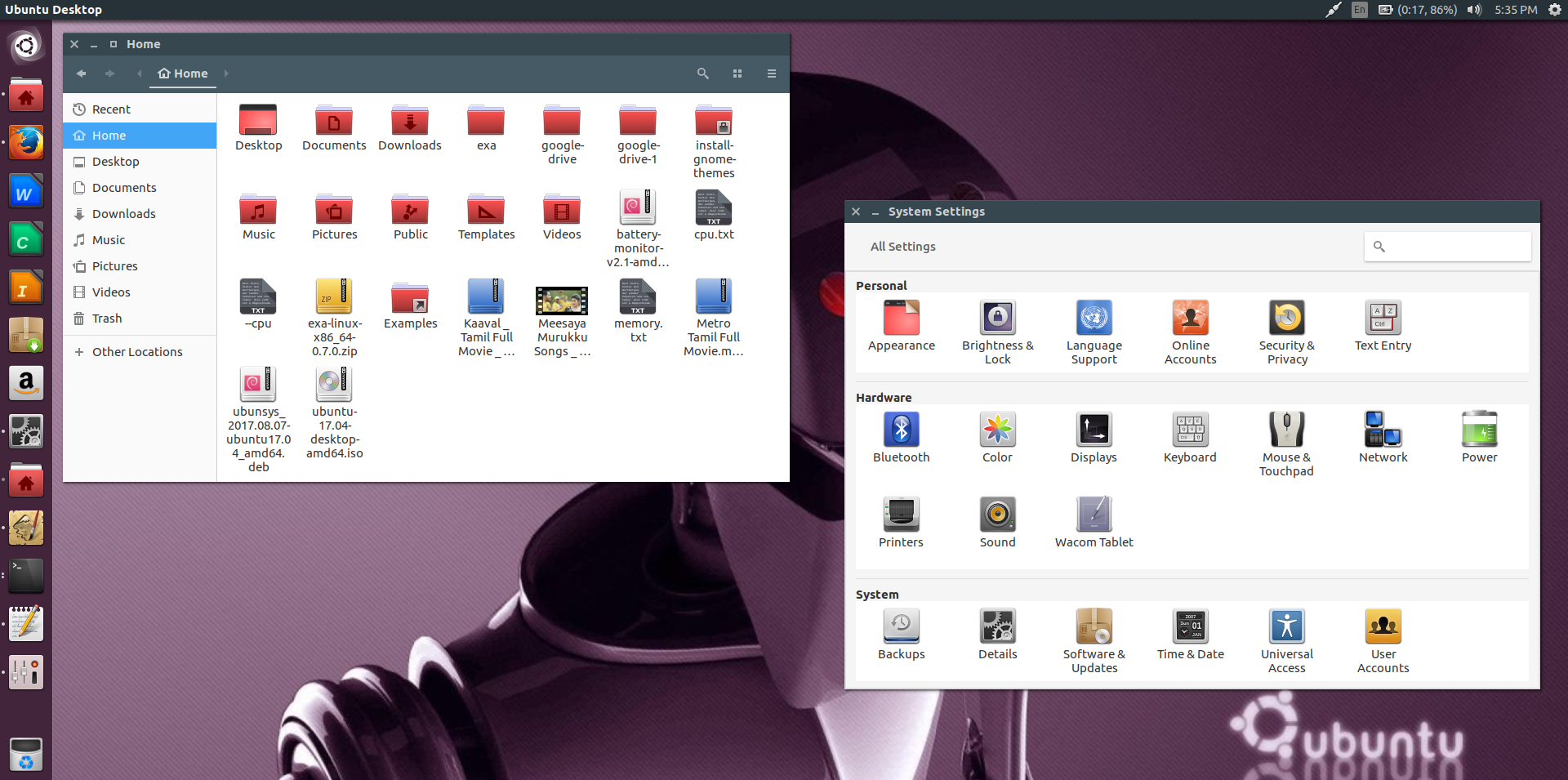1568x780 pixels.
Task: Open Terminal from the launcher
Action: pyautogui.click(x=26, y=576)
